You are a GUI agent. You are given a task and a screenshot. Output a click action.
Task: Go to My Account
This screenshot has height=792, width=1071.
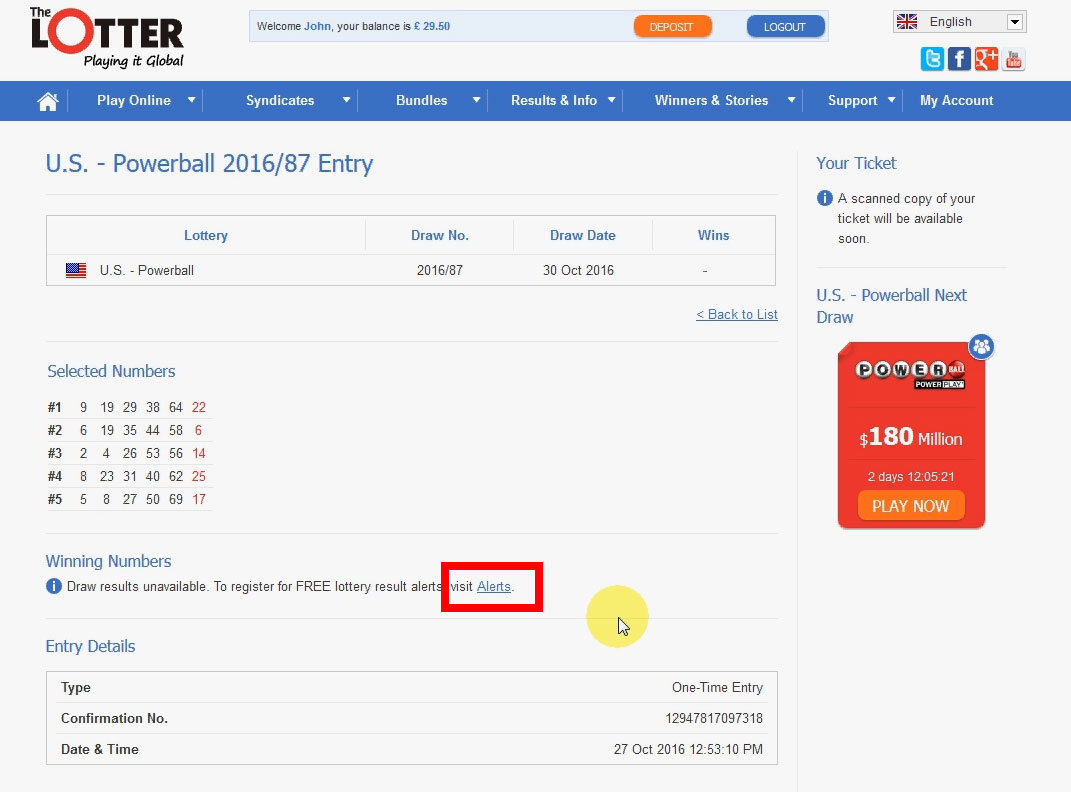956,101
